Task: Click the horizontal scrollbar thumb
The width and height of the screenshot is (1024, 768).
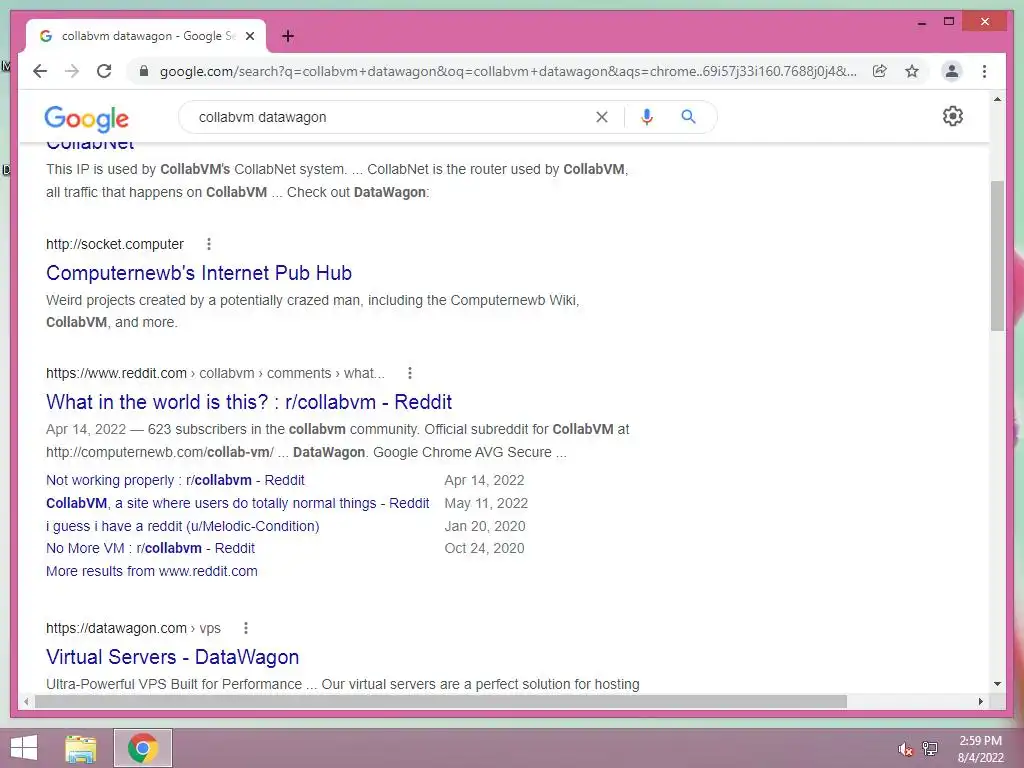Action: (441, 701)
